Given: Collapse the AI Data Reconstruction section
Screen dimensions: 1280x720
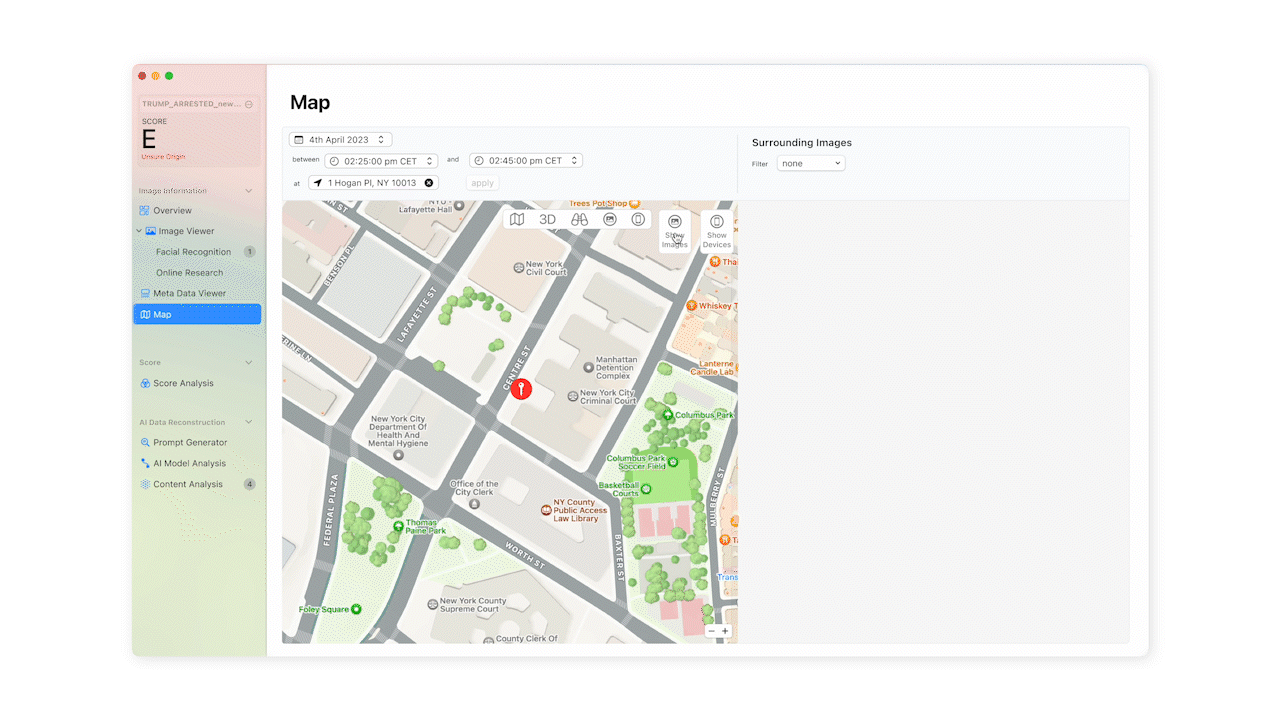Looking at the screenshot, I should coord(249,422).
